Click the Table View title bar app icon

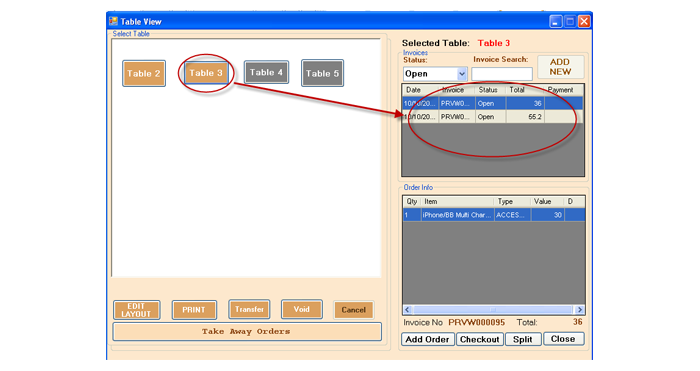(x=113, y=21)
